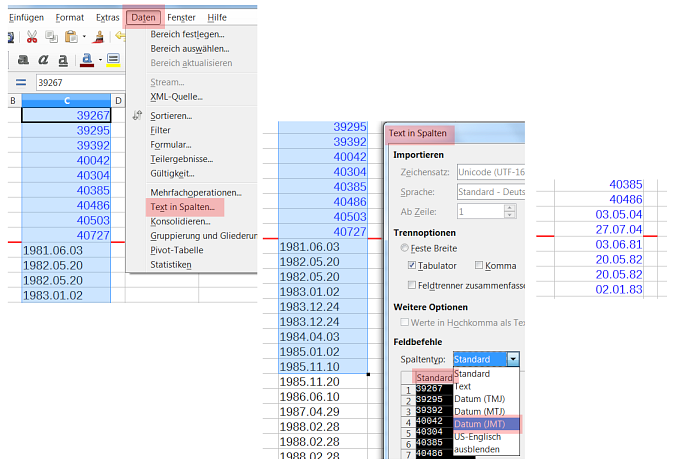The width and height of the screenshot is (675, 468).
Task: Choose Konsolidieren... menu entry
Action: pyautogui.click(x=180, y=221)
